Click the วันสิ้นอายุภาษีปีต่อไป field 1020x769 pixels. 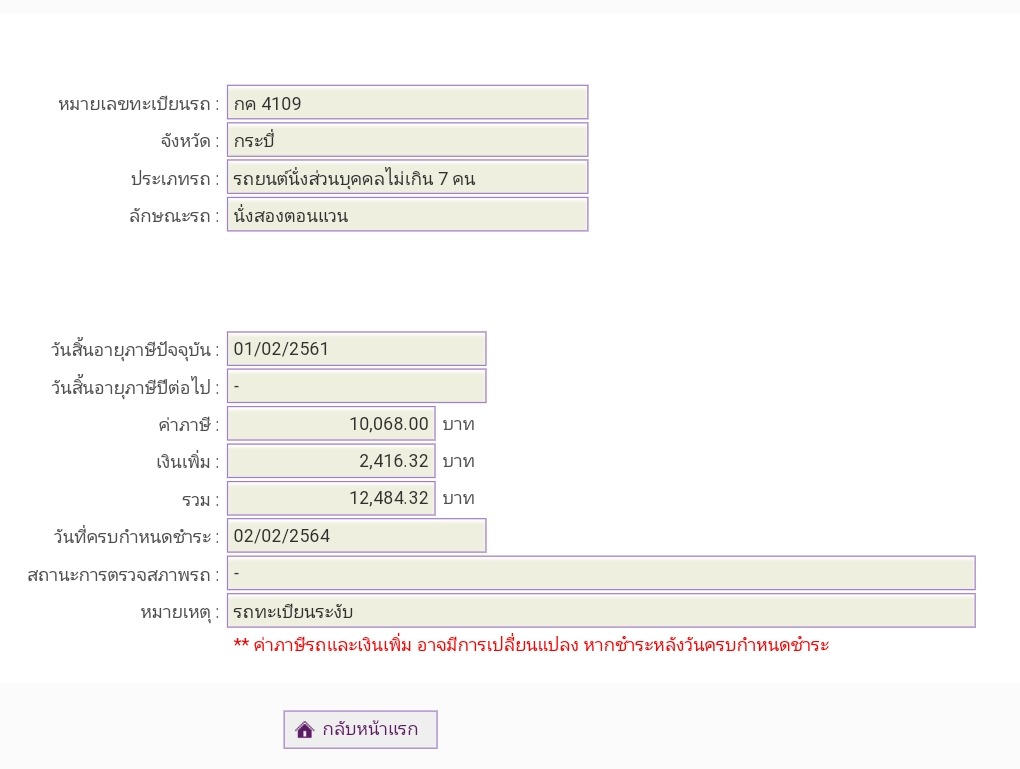356,386
